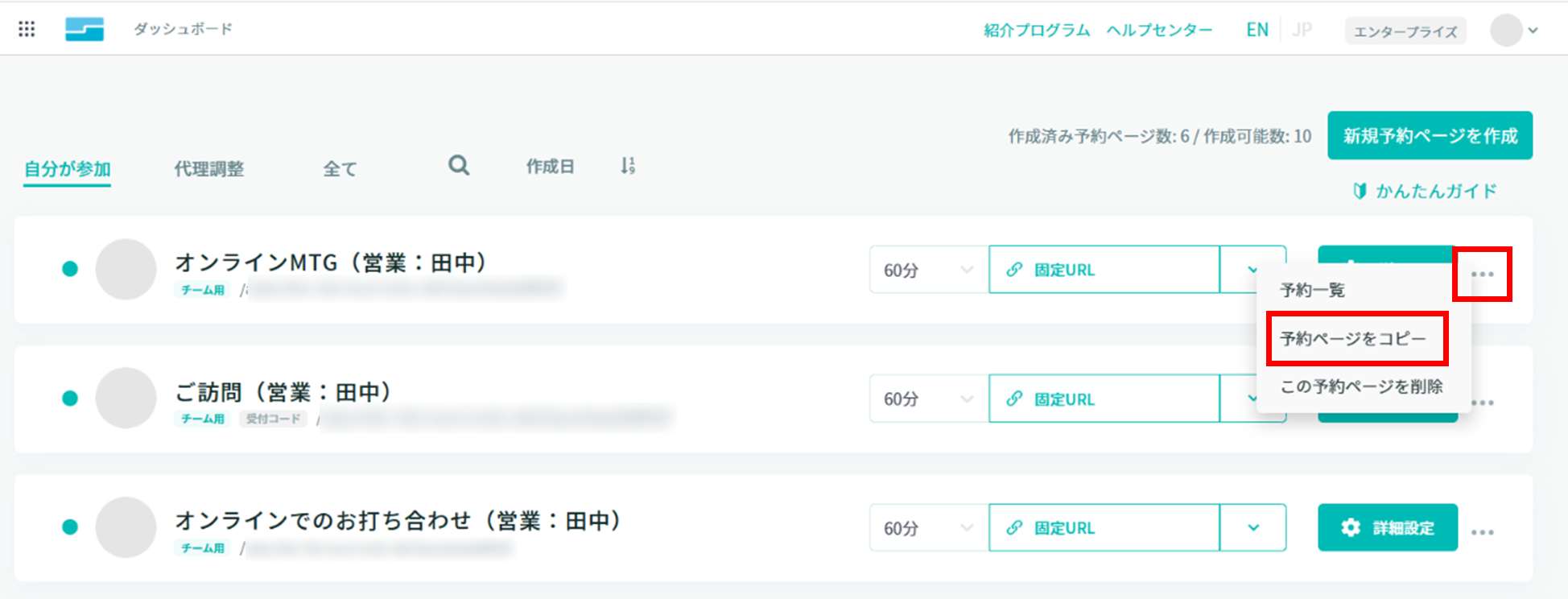
Task: Open the apps grid icon
Action: (x=27, y=29)
